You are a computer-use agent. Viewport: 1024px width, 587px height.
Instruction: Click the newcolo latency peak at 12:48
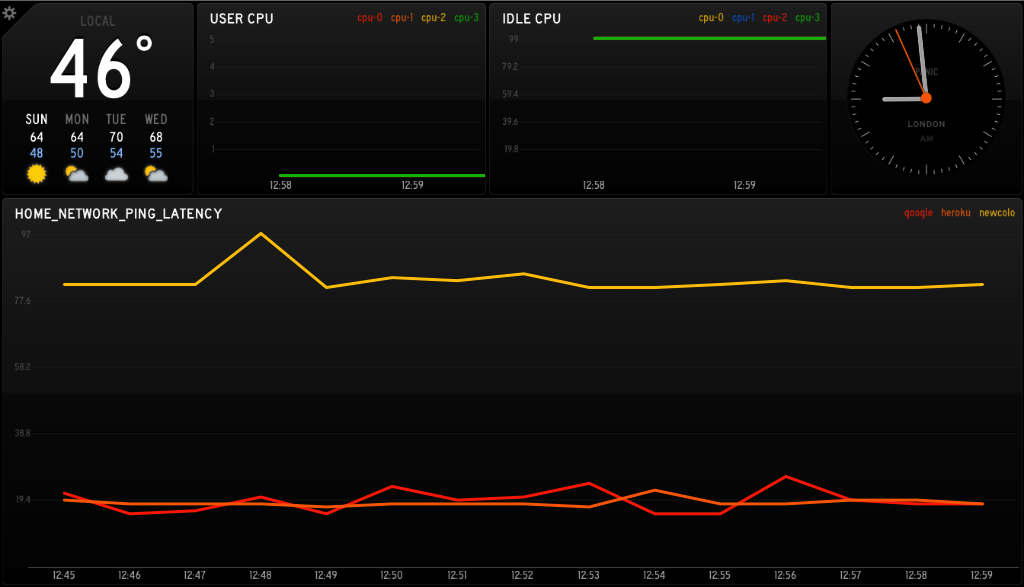(261, 234)
